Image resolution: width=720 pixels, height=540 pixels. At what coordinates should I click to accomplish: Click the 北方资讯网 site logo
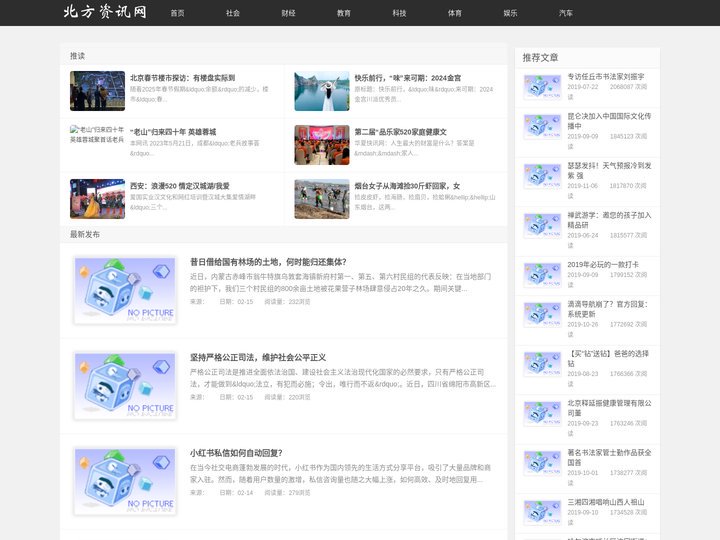105,12
